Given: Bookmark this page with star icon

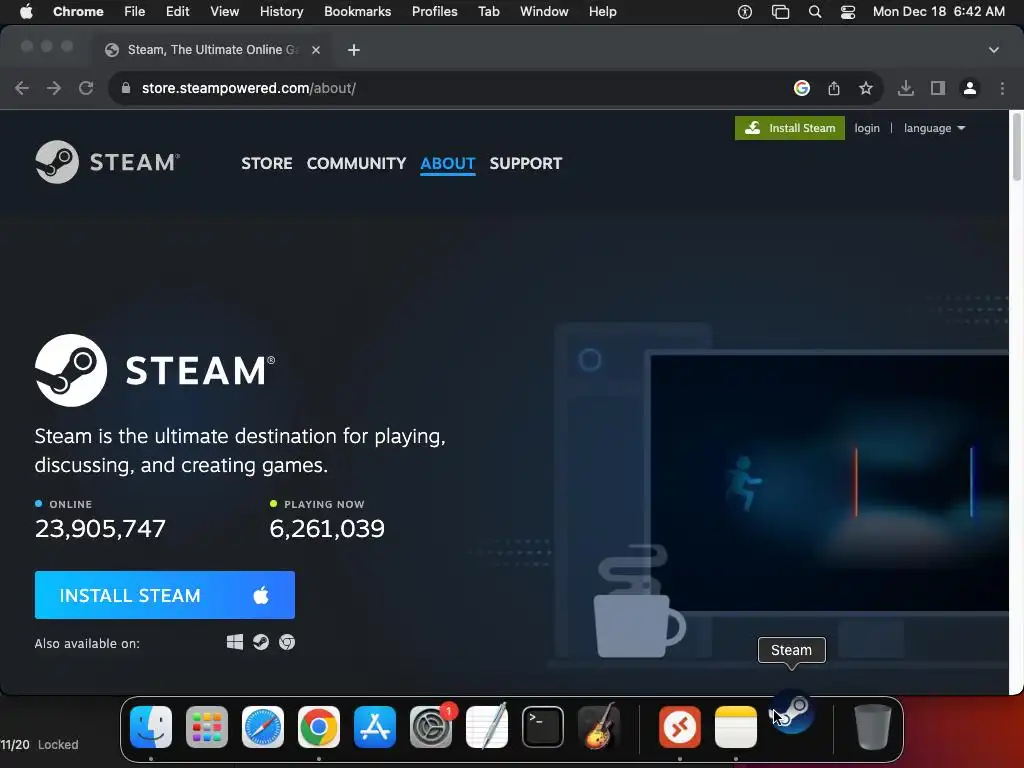Looking at the screenshot, I should click(x=866, y=88).
